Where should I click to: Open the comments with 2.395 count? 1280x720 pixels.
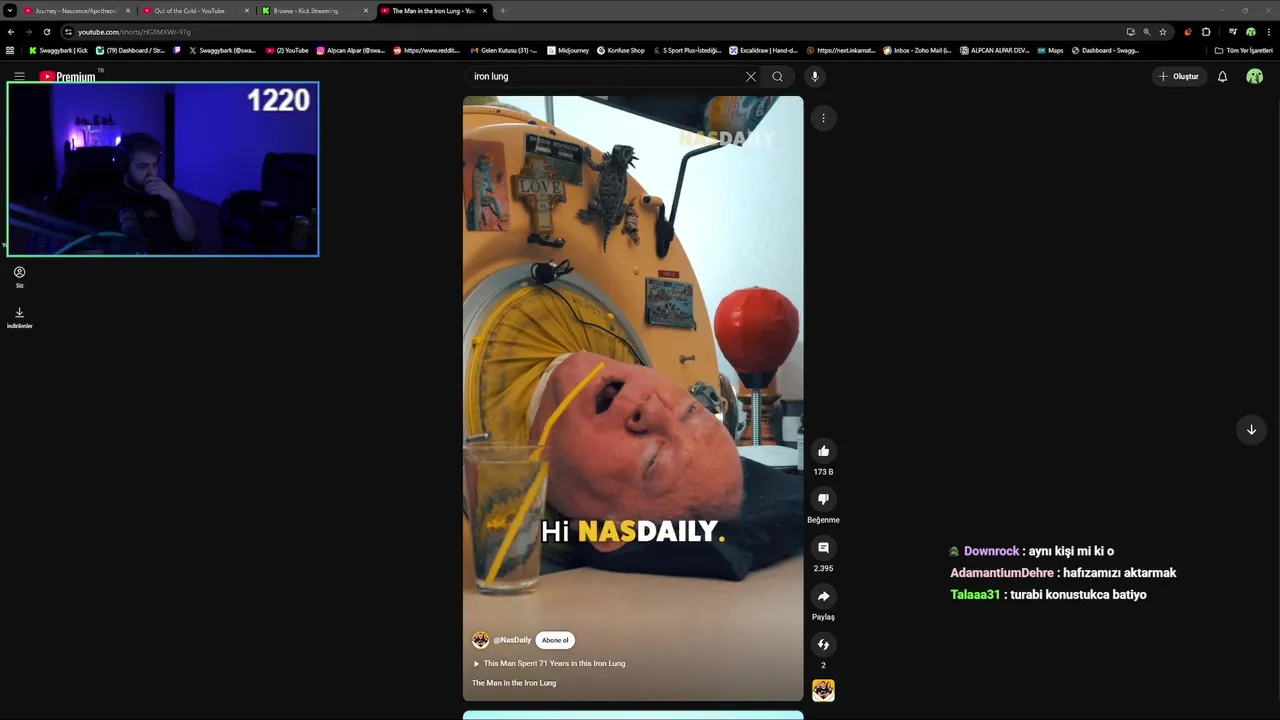point(823,548)
